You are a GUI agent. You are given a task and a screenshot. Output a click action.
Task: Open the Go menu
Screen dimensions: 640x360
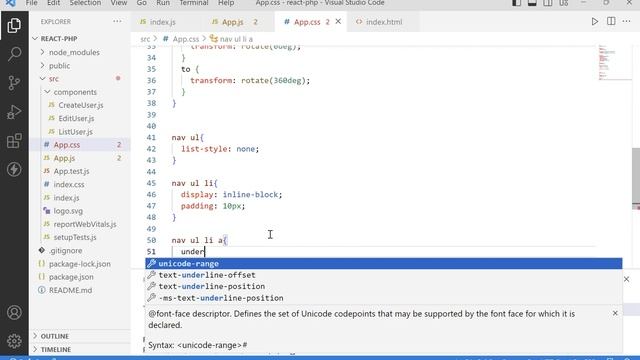142,3
